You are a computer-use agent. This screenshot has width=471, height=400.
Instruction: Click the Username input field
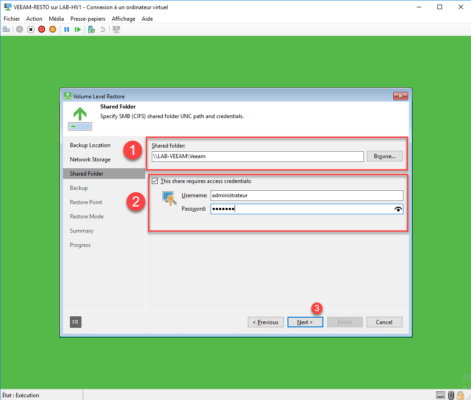pos(307,195)
